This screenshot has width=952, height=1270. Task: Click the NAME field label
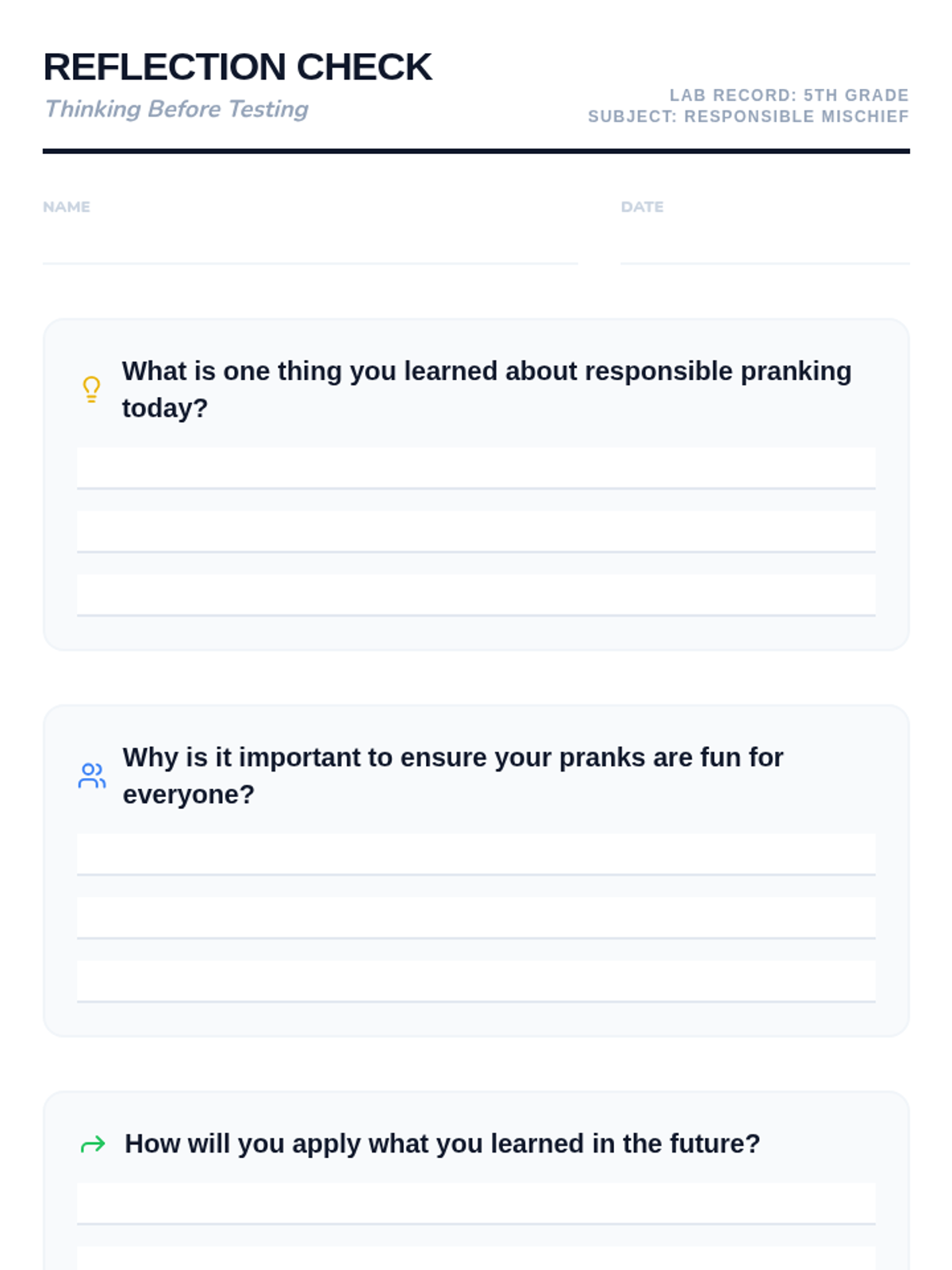(x=67, y=207)
